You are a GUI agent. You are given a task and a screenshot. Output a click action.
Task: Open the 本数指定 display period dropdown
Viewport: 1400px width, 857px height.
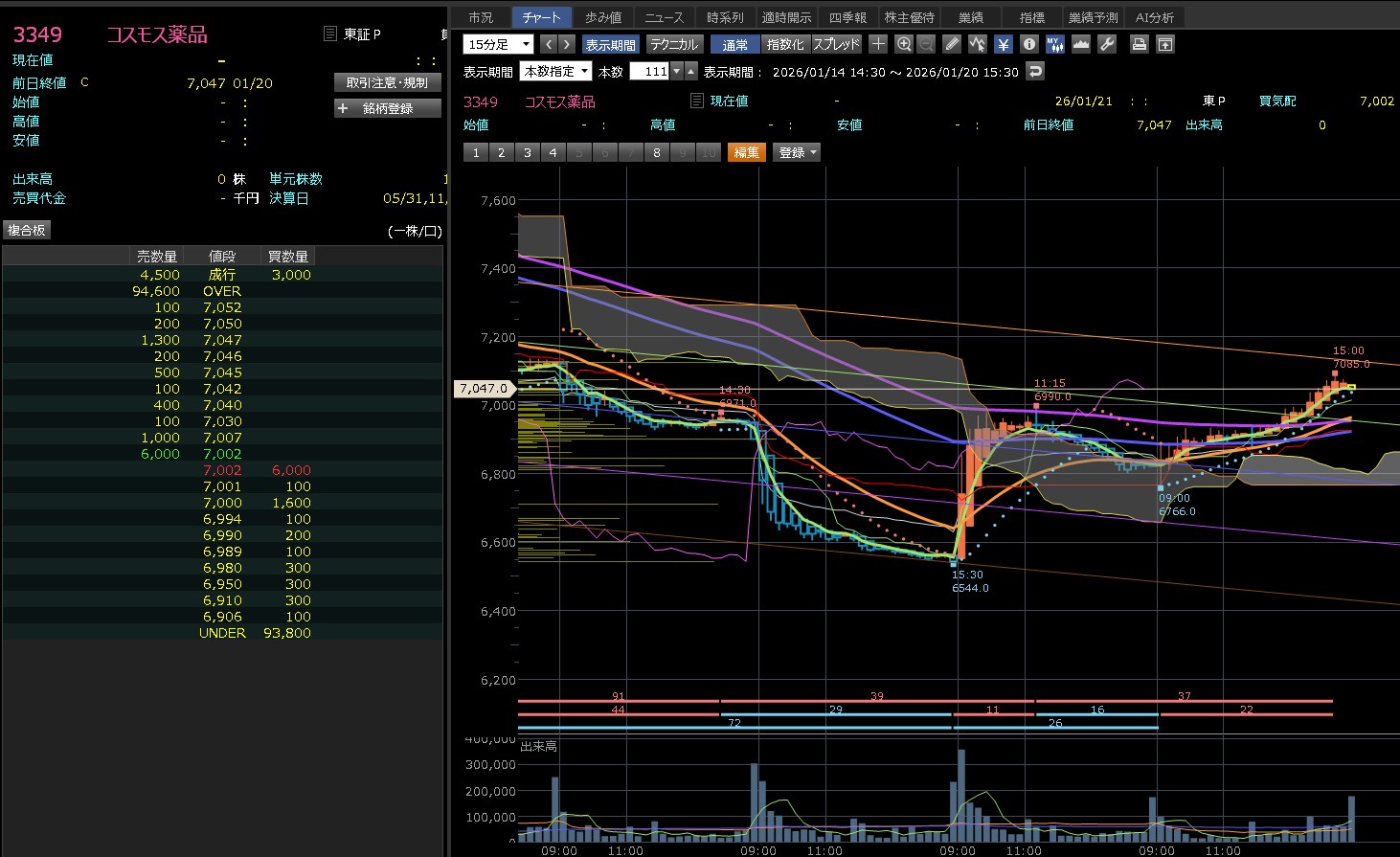[x=556, y=72]
